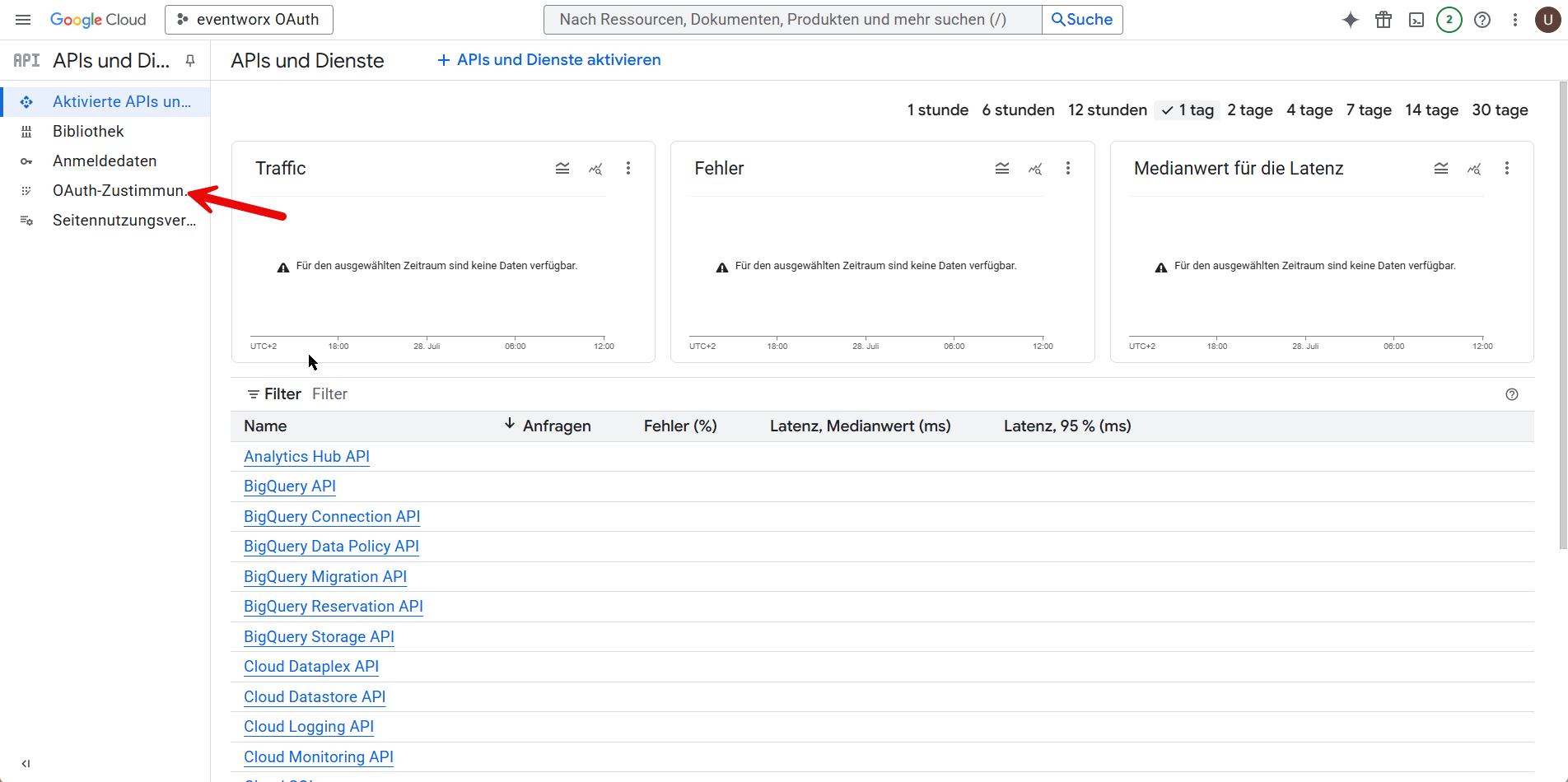The height and width of the screenshot is (782, 1568).
Task: Open the Gemini AI assistant sparkle icon
Action: pos(1351,20)
